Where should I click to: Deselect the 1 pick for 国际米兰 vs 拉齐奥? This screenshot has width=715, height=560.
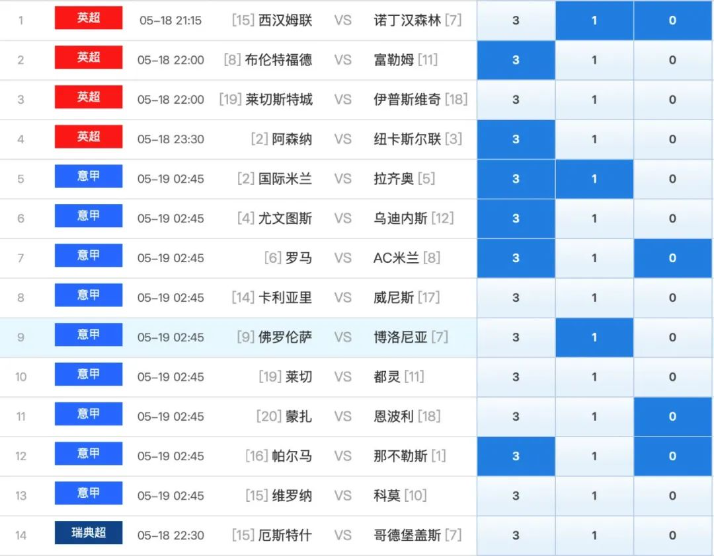[594, 179]
